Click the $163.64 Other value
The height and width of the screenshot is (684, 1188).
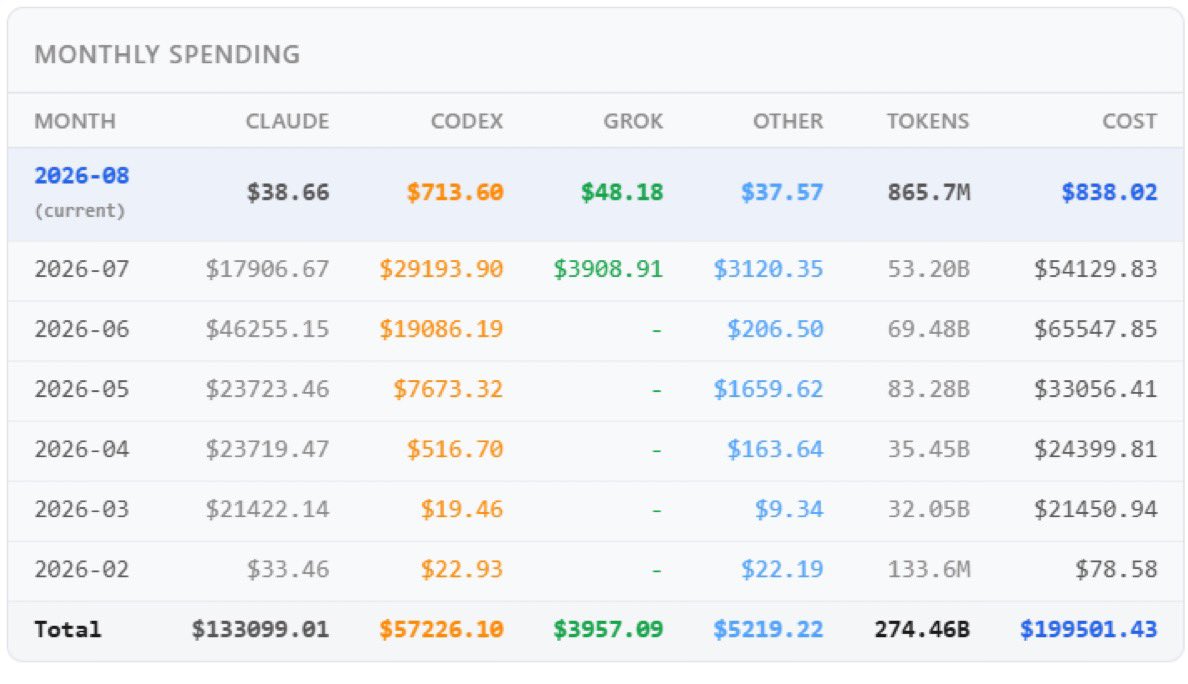[775, 449]
